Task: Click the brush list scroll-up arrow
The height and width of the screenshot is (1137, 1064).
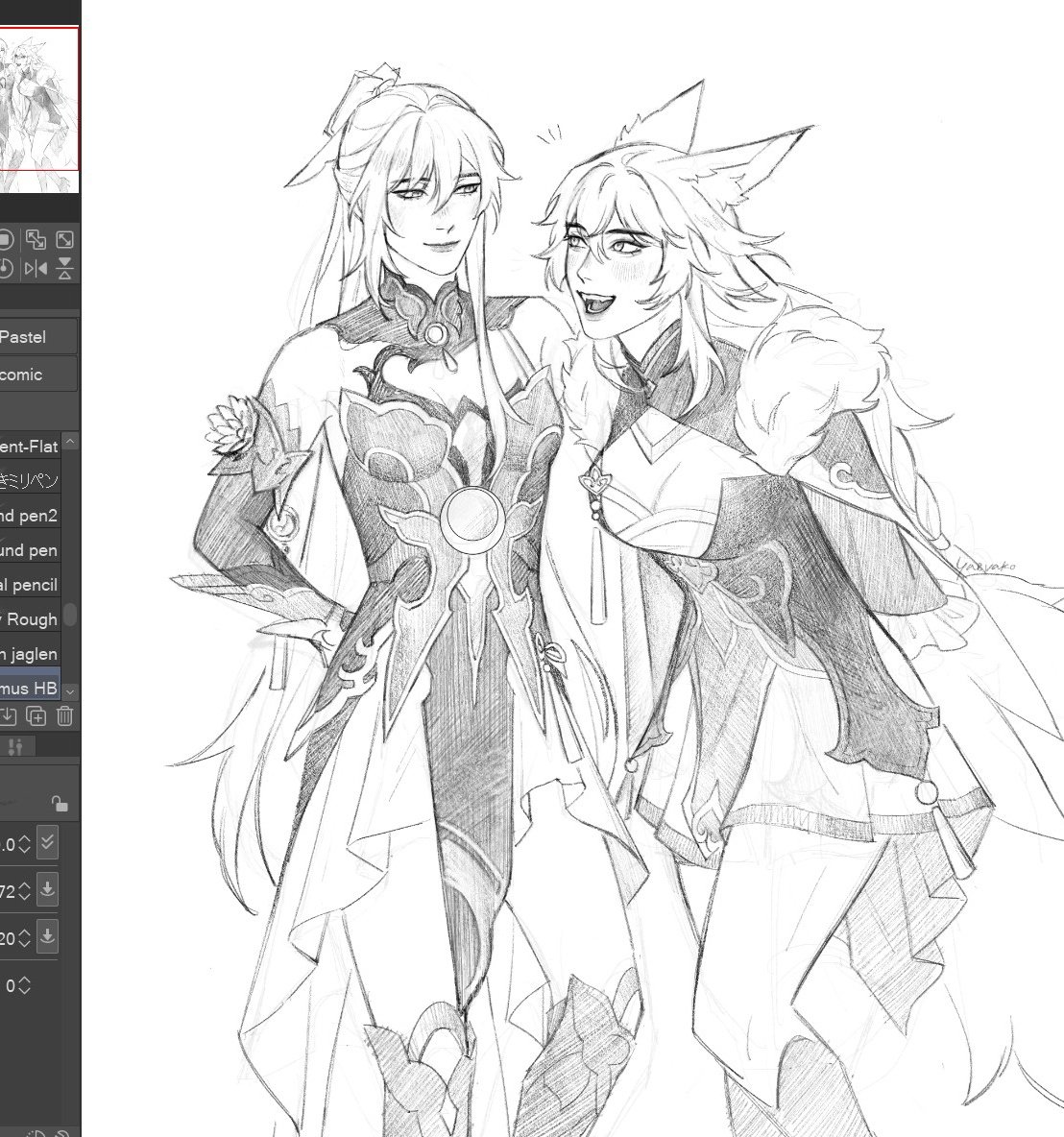Action: pyautogui.click(x=70, y=441)
